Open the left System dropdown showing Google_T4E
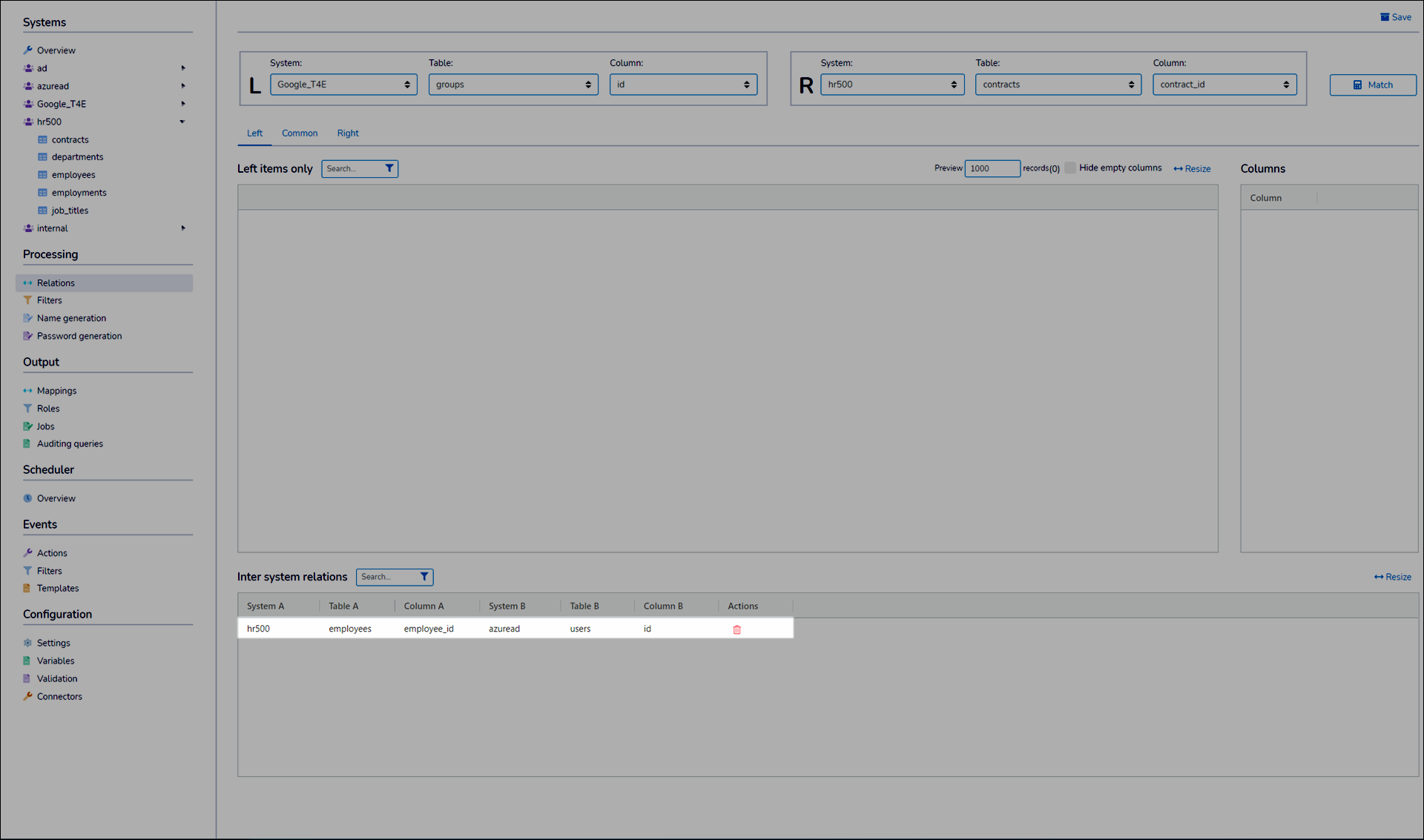The image size is (1424, 840). tap(343, 85)
